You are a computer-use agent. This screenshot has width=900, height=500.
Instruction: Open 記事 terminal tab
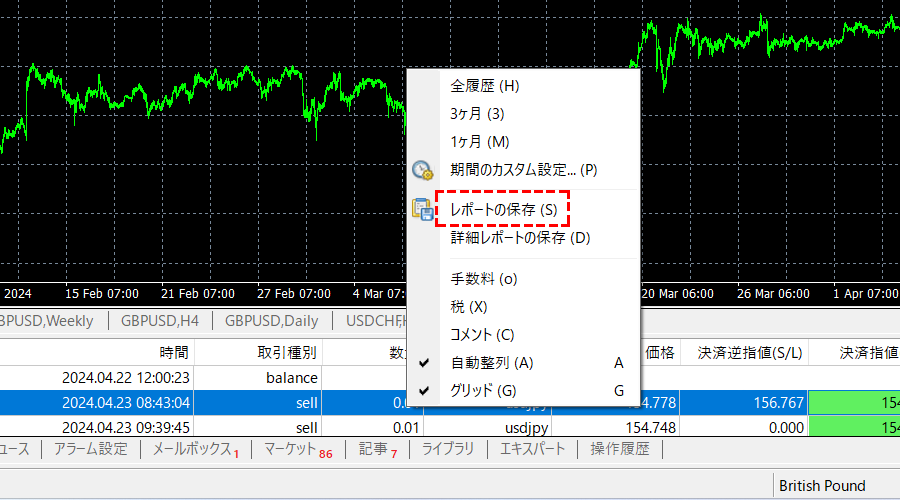378,449
